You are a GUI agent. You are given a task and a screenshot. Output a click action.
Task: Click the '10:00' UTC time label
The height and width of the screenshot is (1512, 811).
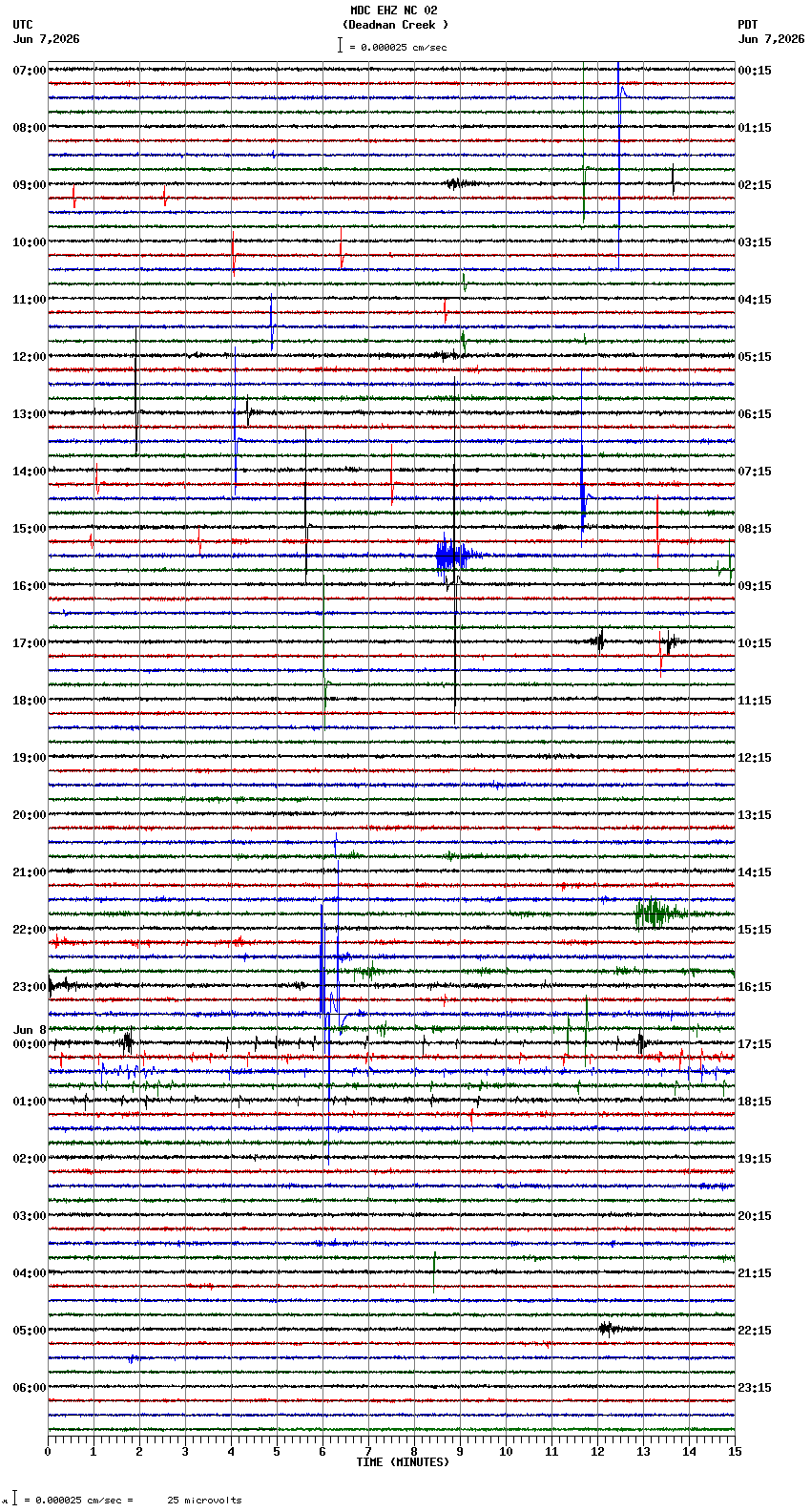tap(30, 242)
